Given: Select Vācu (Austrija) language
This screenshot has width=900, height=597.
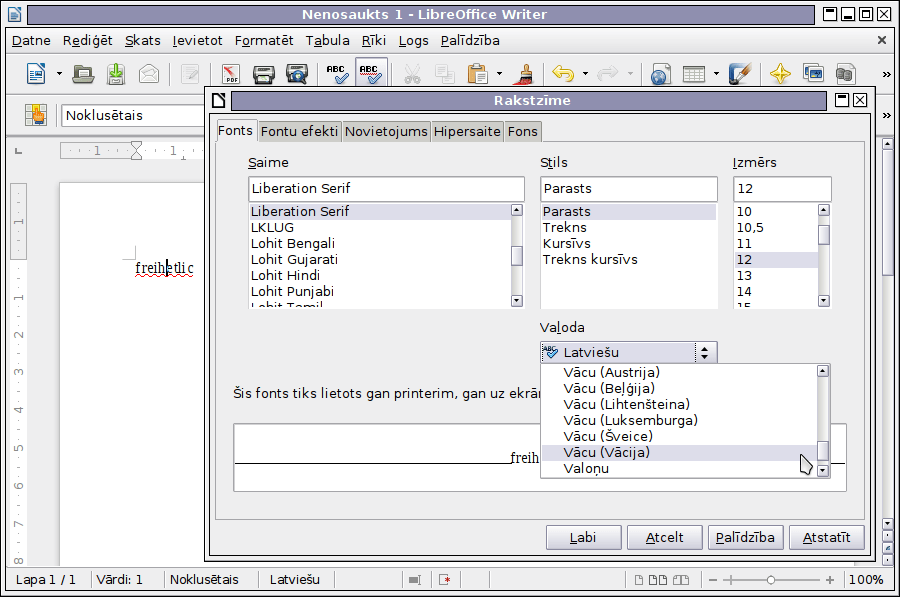Looking at the screenshot, I should tap(679, 372).
